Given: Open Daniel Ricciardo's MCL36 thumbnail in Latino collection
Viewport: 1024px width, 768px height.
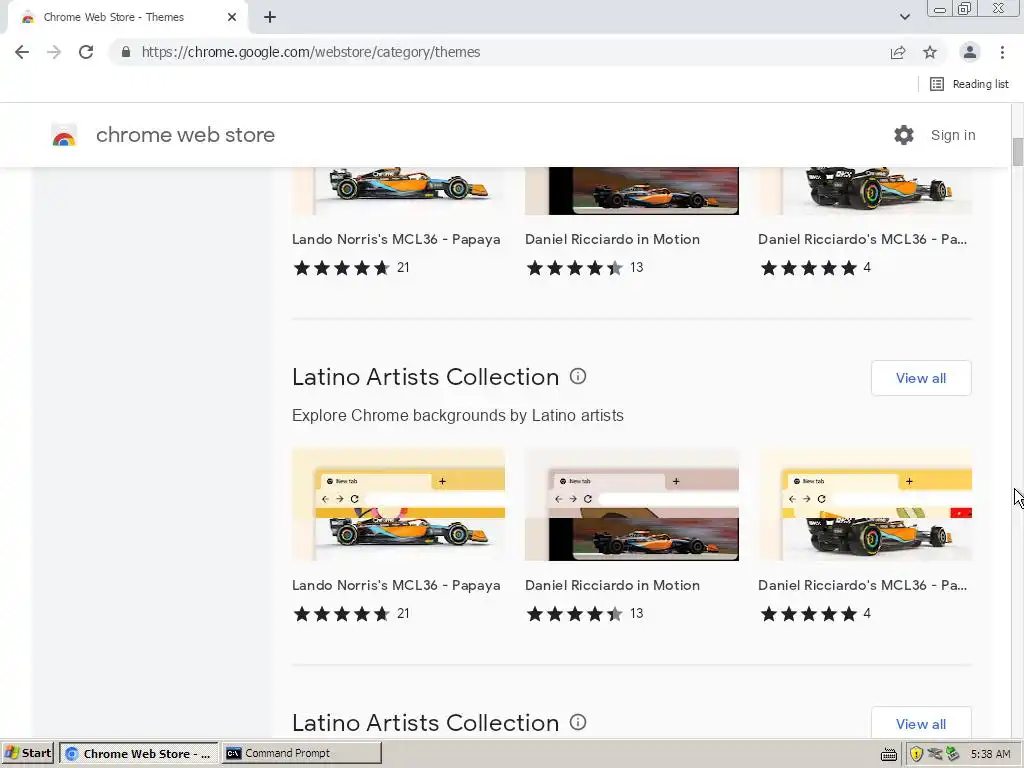Looking at the screenshot, I should click(865, 504).
